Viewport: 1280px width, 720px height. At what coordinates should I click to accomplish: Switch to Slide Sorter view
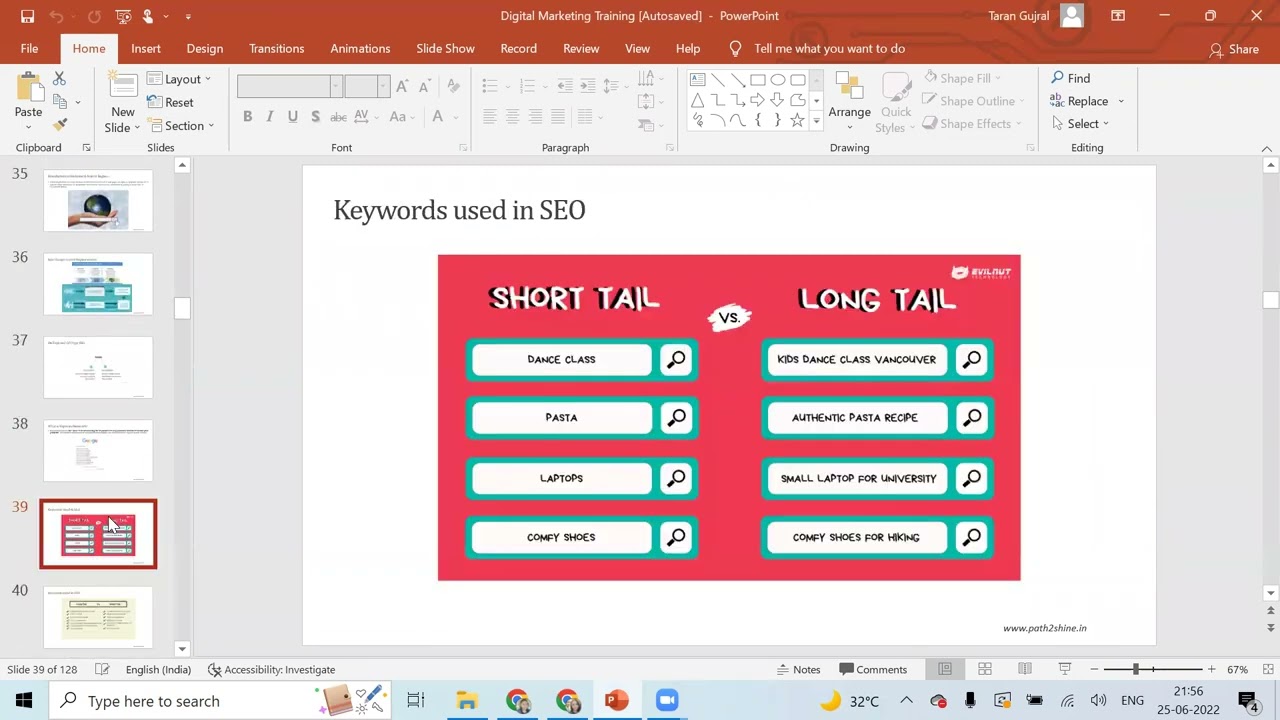(x=985, y=669)
